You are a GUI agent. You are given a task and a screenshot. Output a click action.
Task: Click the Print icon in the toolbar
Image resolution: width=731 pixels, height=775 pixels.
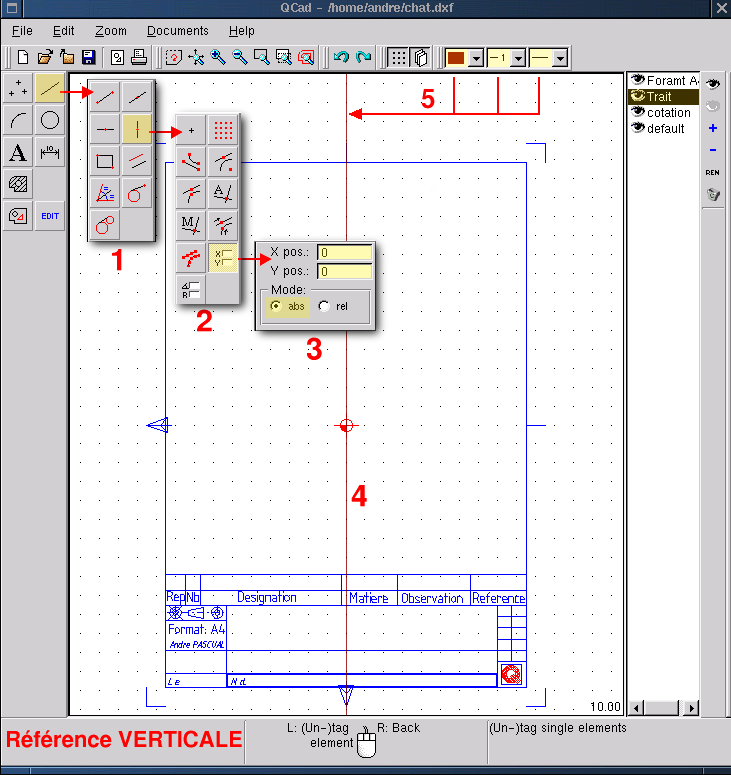tap(139, 57)
